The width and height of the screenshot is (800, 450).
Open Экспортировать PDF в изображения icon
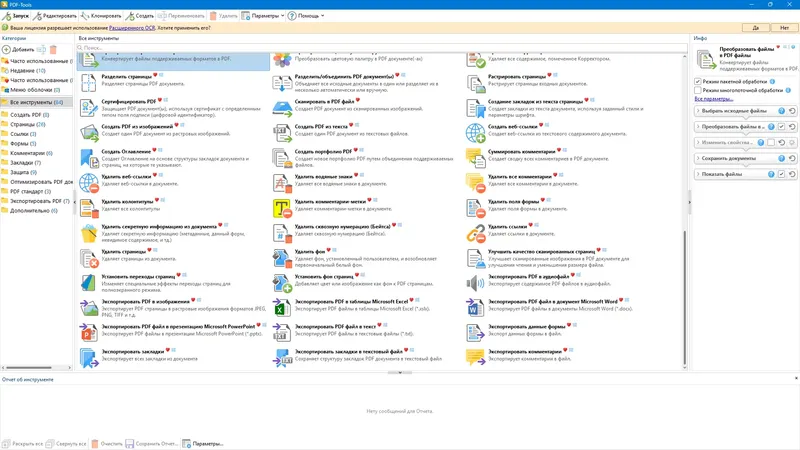[89, 308]
